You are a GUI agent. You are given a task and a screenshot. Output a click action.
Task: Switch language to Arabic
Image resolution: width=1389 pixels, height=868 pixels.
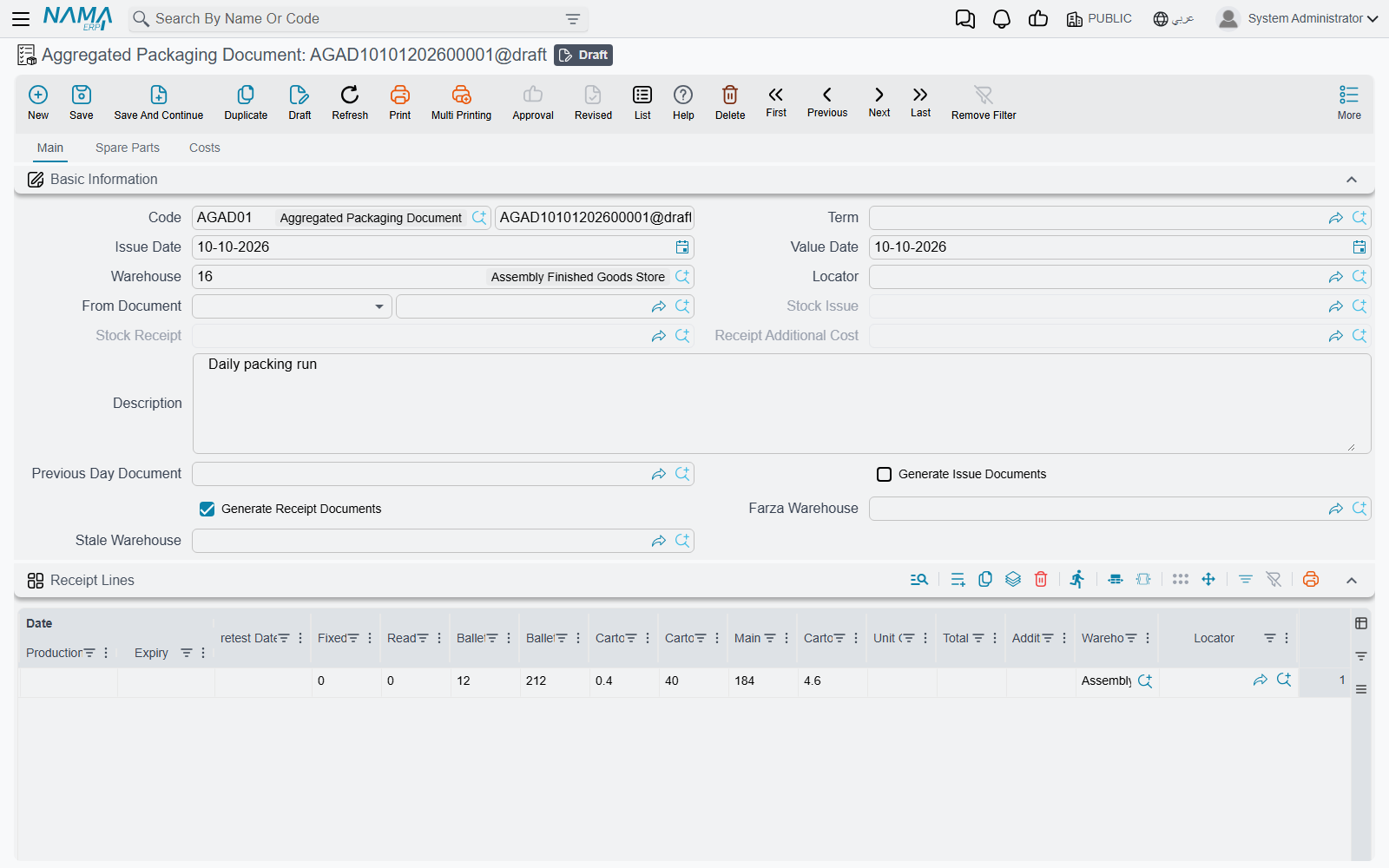pos(1174,18)
